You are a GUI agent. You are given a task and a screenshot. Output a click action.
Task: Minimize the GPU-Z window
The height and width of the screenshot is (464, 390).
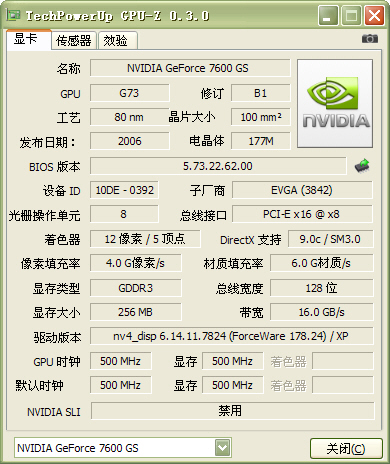(x=327, y=16)
